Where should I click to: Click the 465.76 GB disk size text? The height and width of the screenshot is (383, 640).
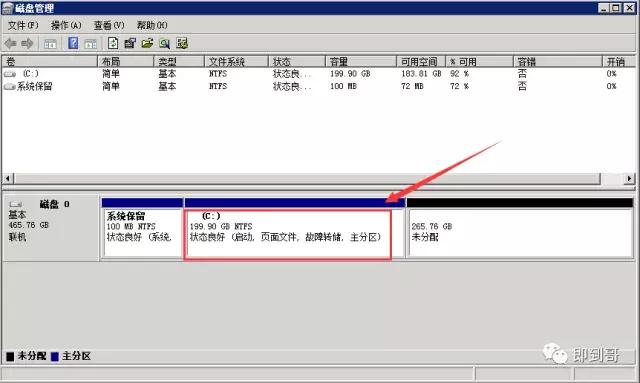coord(29,225)
